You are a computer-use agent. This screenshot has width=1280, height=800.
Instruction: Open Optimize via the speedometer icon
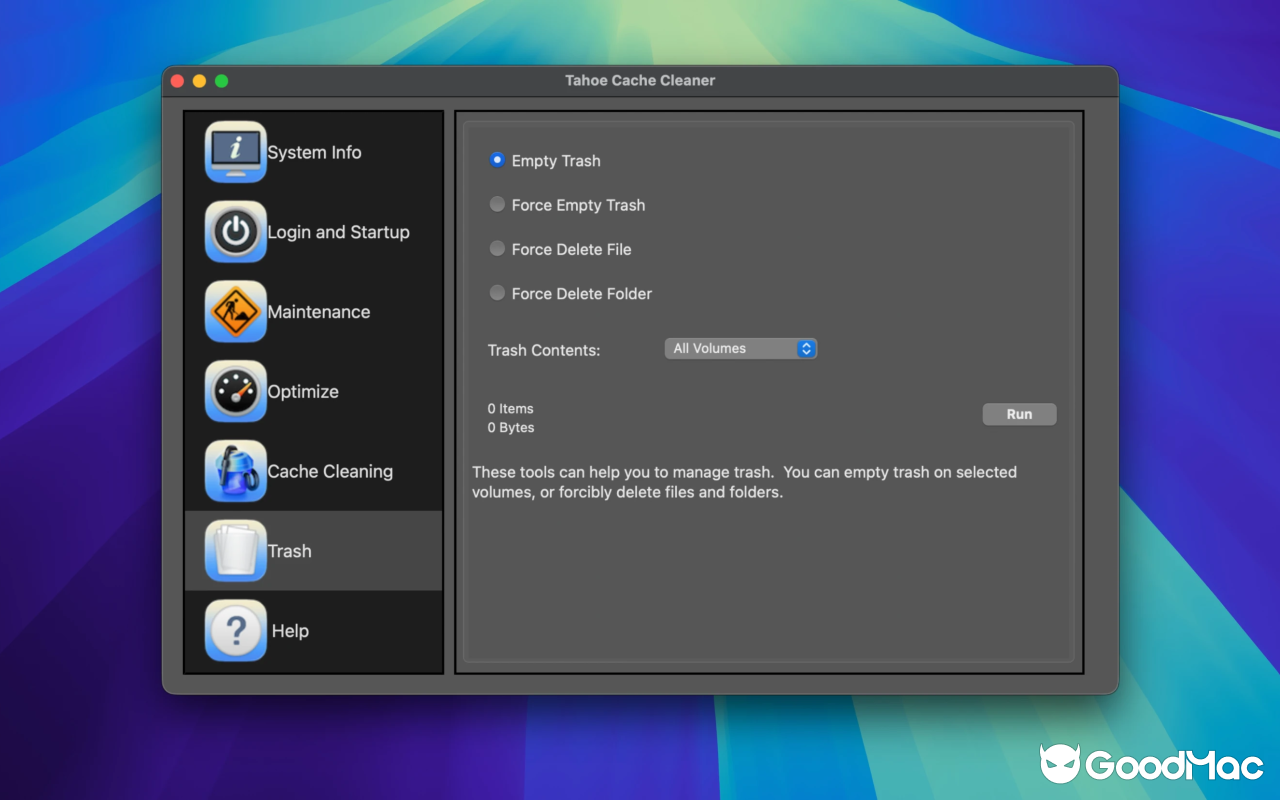[235, 391]
